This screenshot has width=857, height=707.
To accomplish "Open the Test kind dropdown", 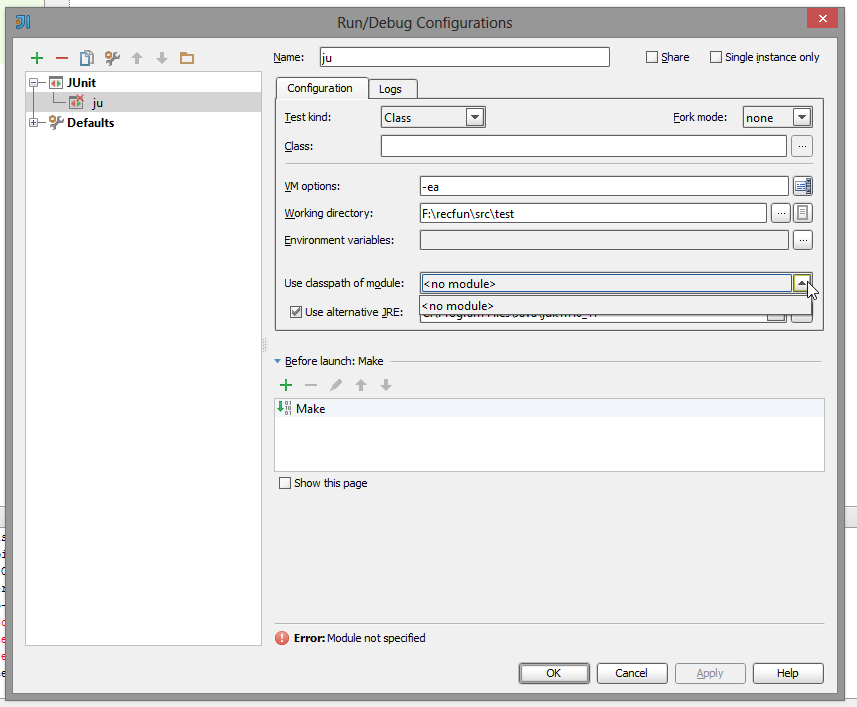I will click(475, 117).
